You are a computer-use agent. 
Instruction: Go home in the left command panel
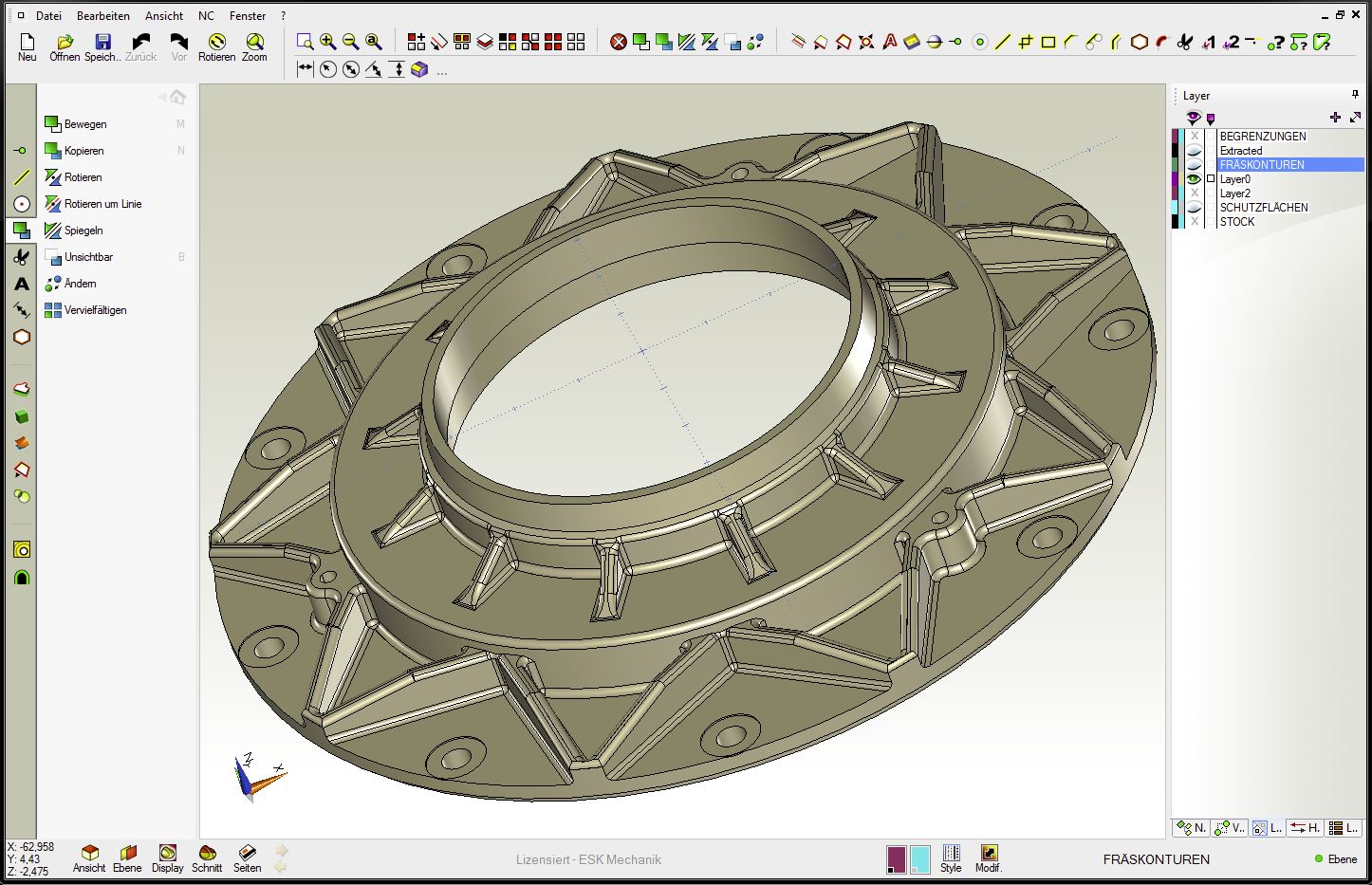click(x=178, y=97)
